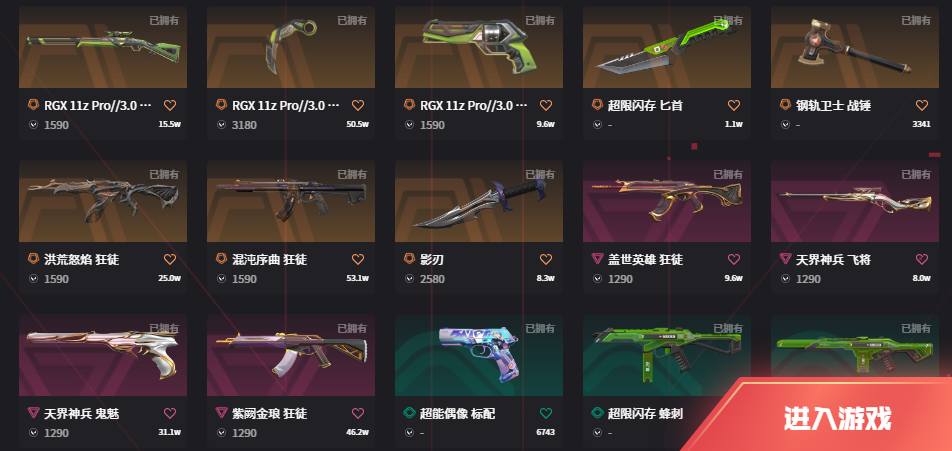Click the 超能偶像 标配 pistol image
Image resolution: width=952 pixels, height=451 pixels.
(x=478, y=356)
